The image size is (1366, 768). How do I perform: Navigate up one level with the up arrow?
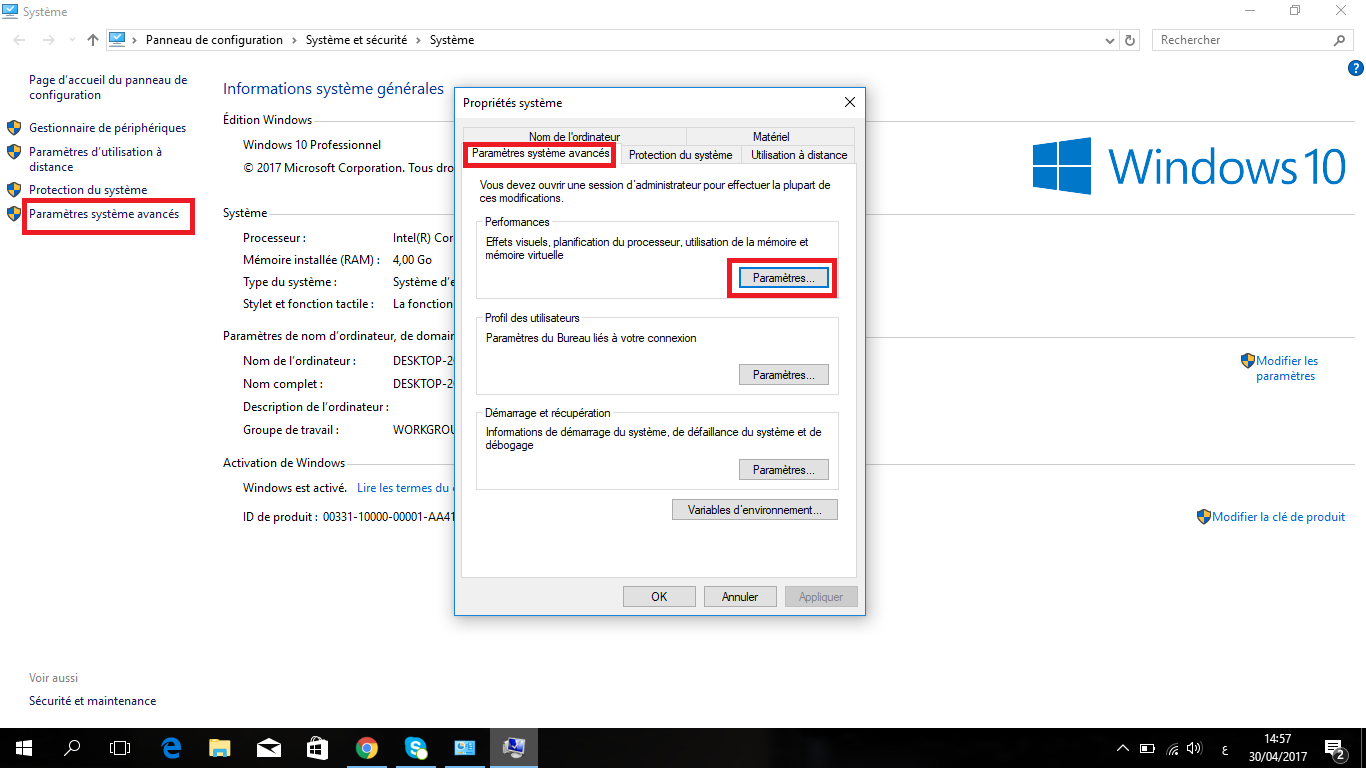tap(93, 40)
